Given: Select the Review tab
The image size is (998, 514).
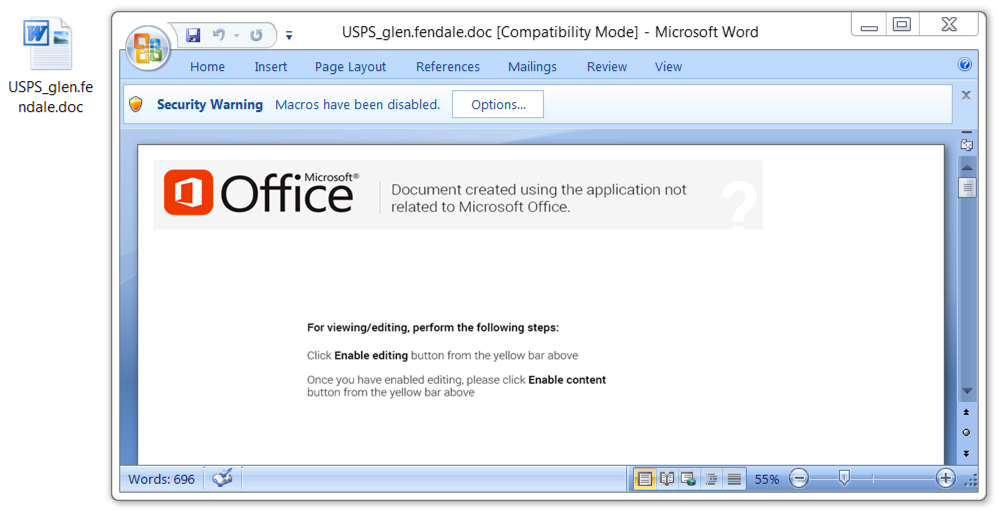Looking at the screenshot, I should (x=607, y=67).
